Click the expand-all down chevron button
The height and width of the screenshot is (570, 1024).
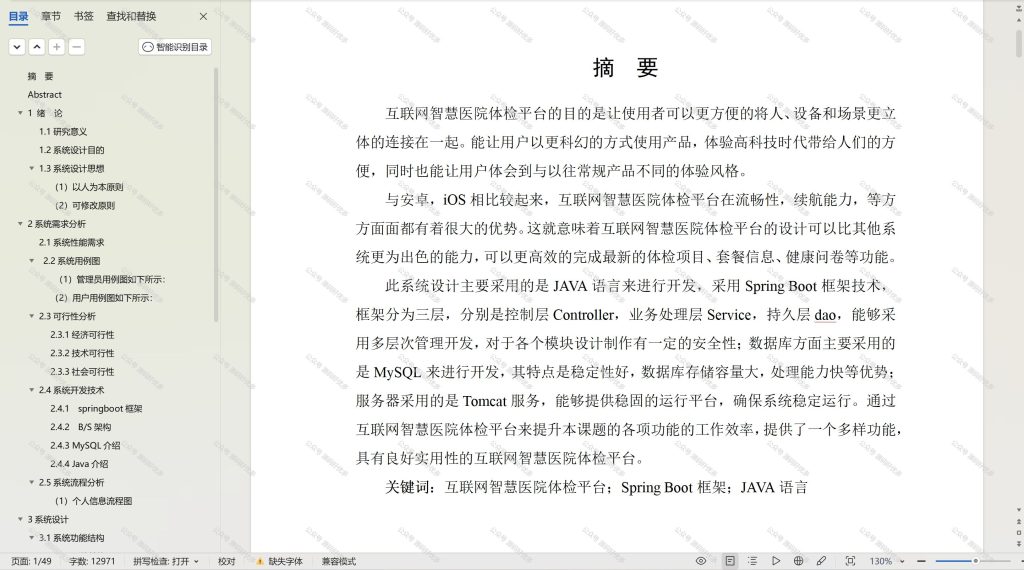coord(18,47)
